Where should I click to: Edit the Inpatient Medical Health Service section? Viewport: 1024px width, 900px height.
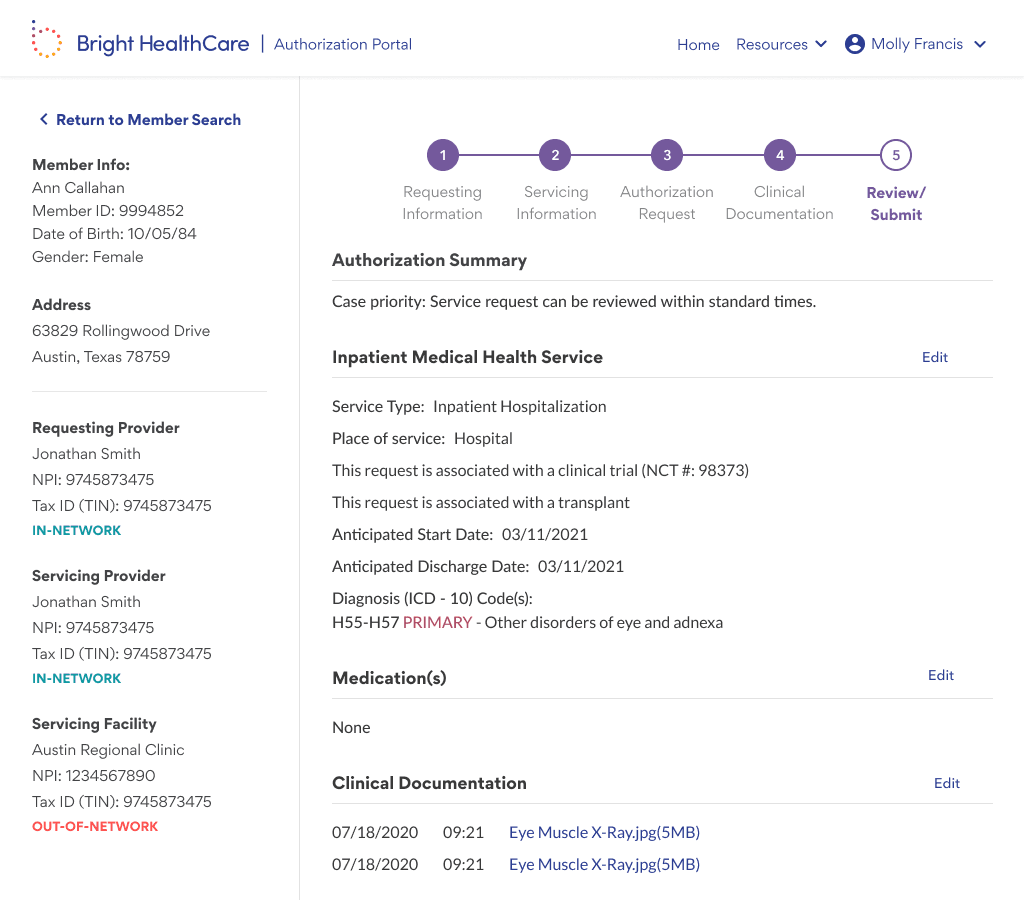(935, 357)
